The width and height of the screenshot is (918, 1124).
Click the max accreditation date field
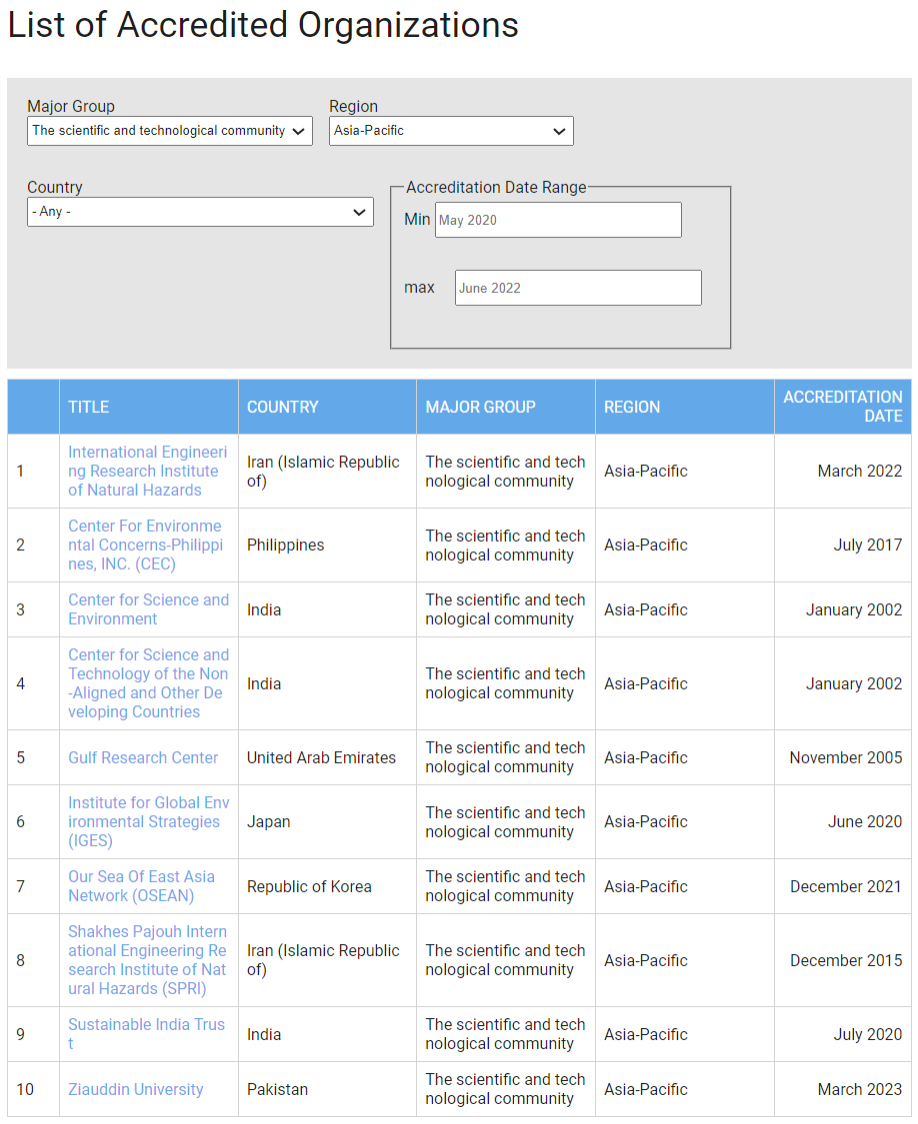[578, 288]
